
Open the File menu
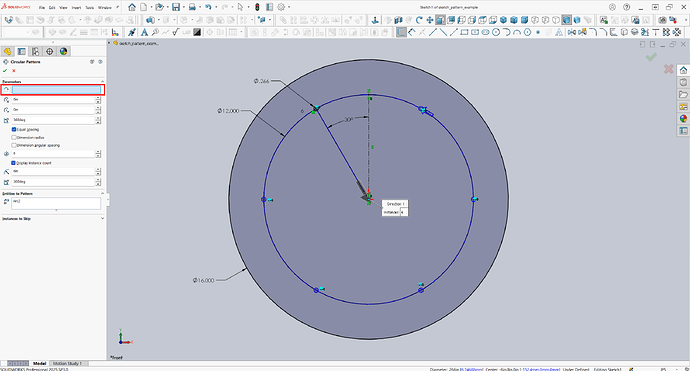pyautogui.click(x=42, y=7)
